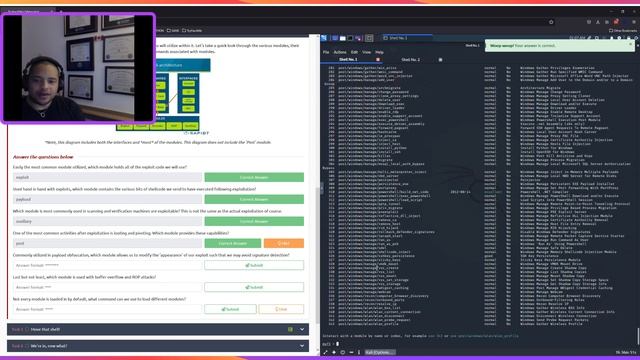Open the Actions menu in the terminal
Image resolution: width=640 pixels, height=360 pixels.
(x=340, y=52)
